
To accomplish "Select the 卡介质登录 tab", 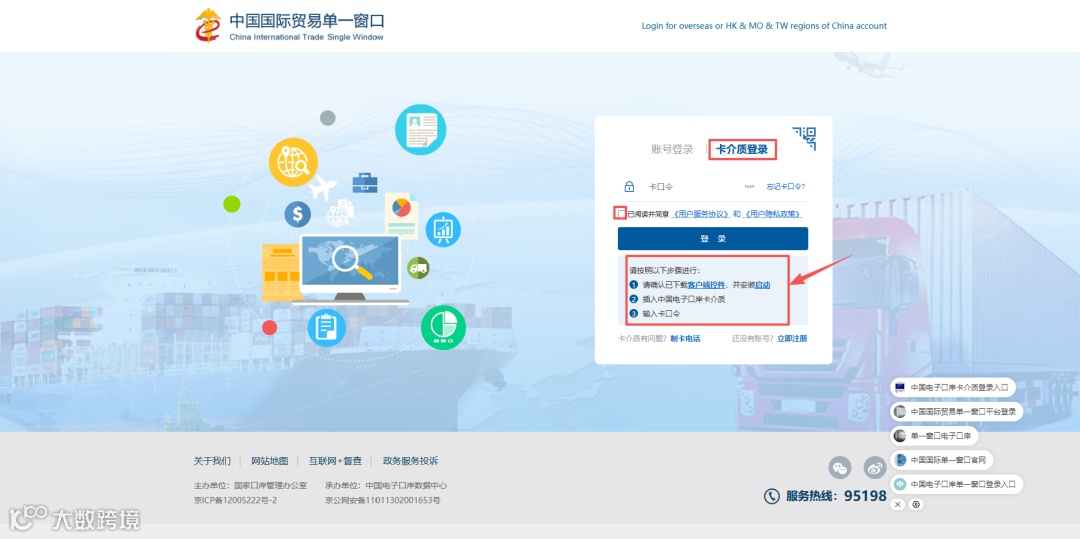I will pyautogui.click(x=742, y=149).
